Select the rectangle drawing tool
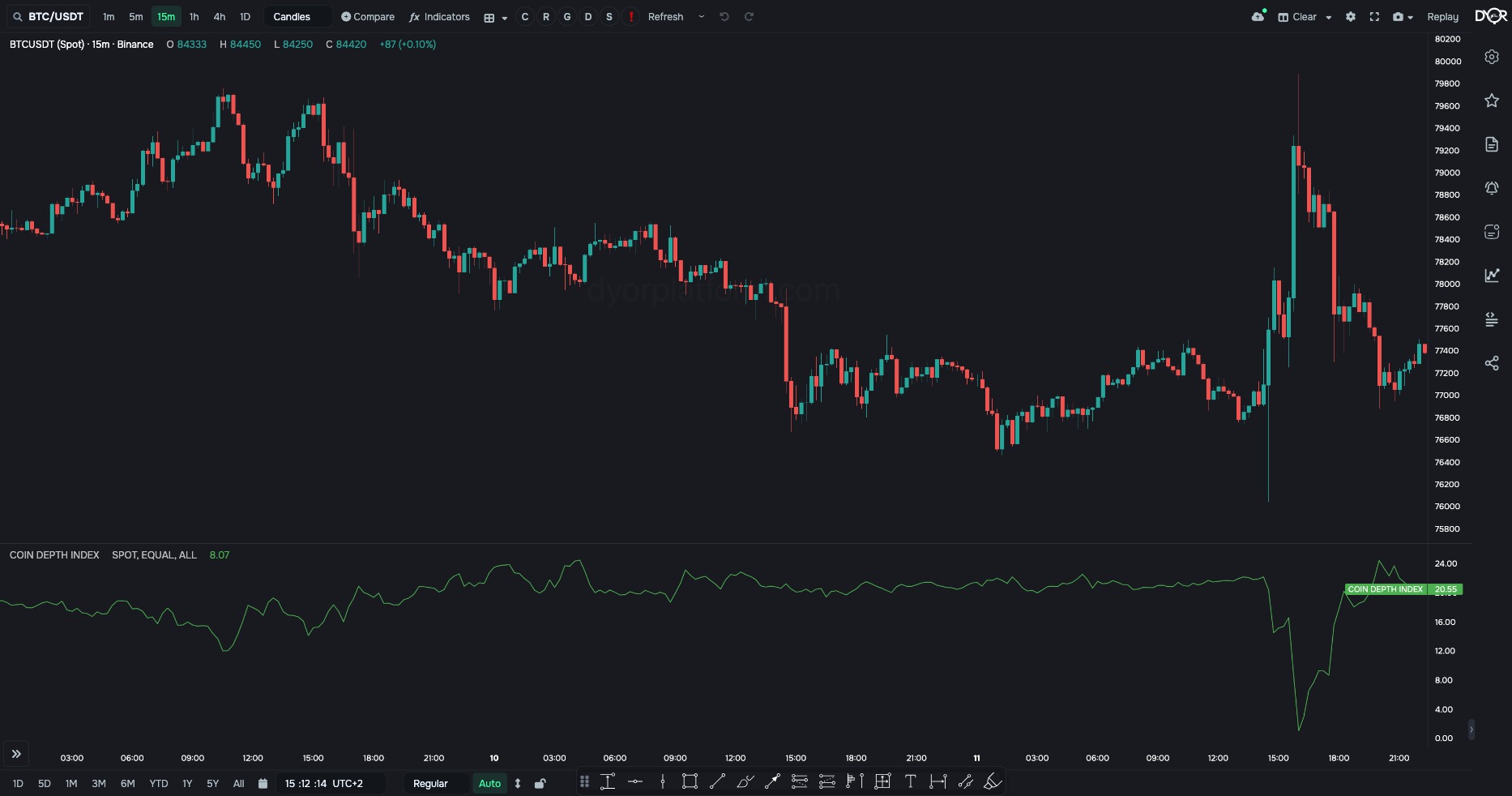The width and height of the screenshot is (1512, 796). tap(690, 781)
